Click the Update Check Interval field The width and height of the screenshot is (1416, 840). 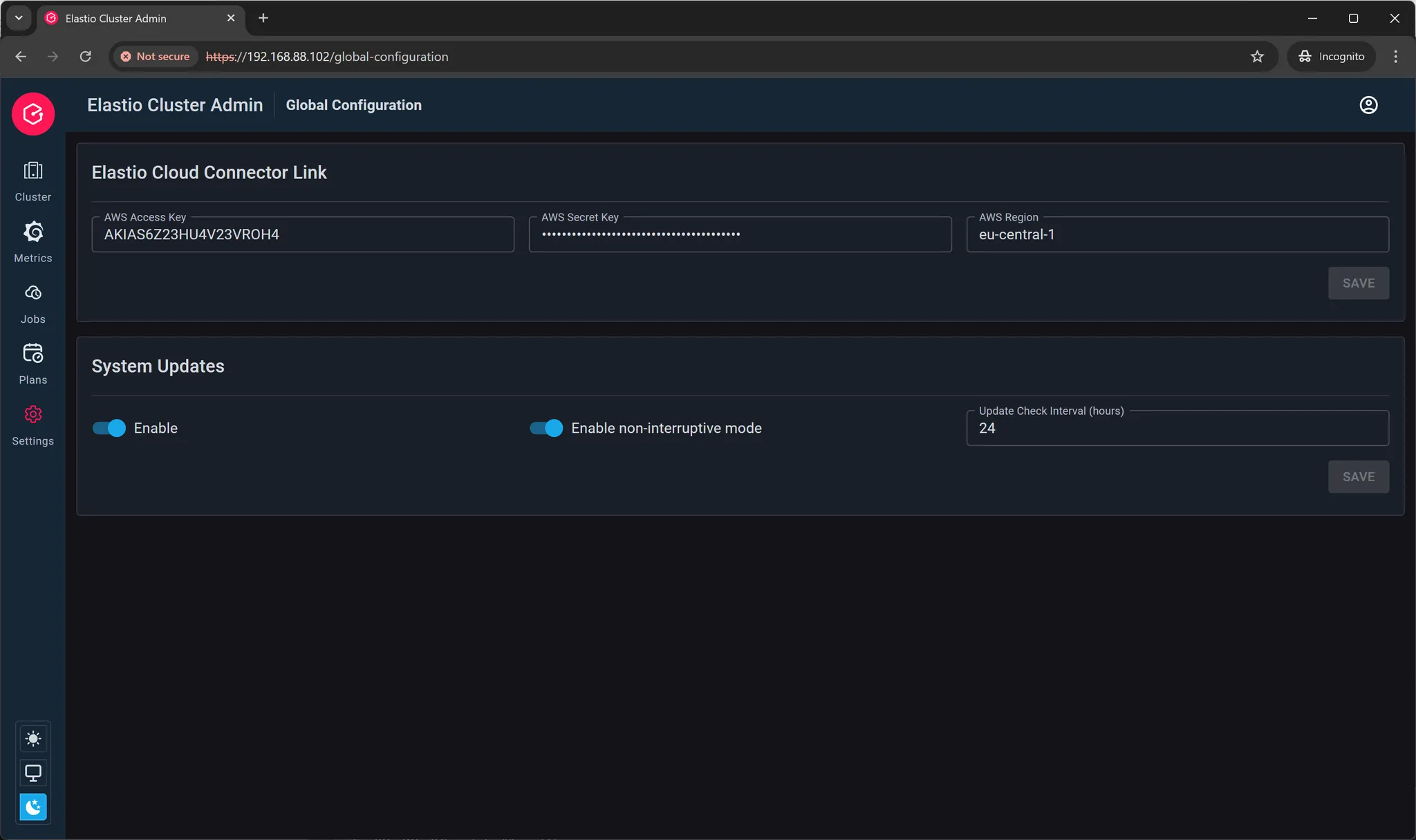pyautogui.click(x=1177, y=428)
